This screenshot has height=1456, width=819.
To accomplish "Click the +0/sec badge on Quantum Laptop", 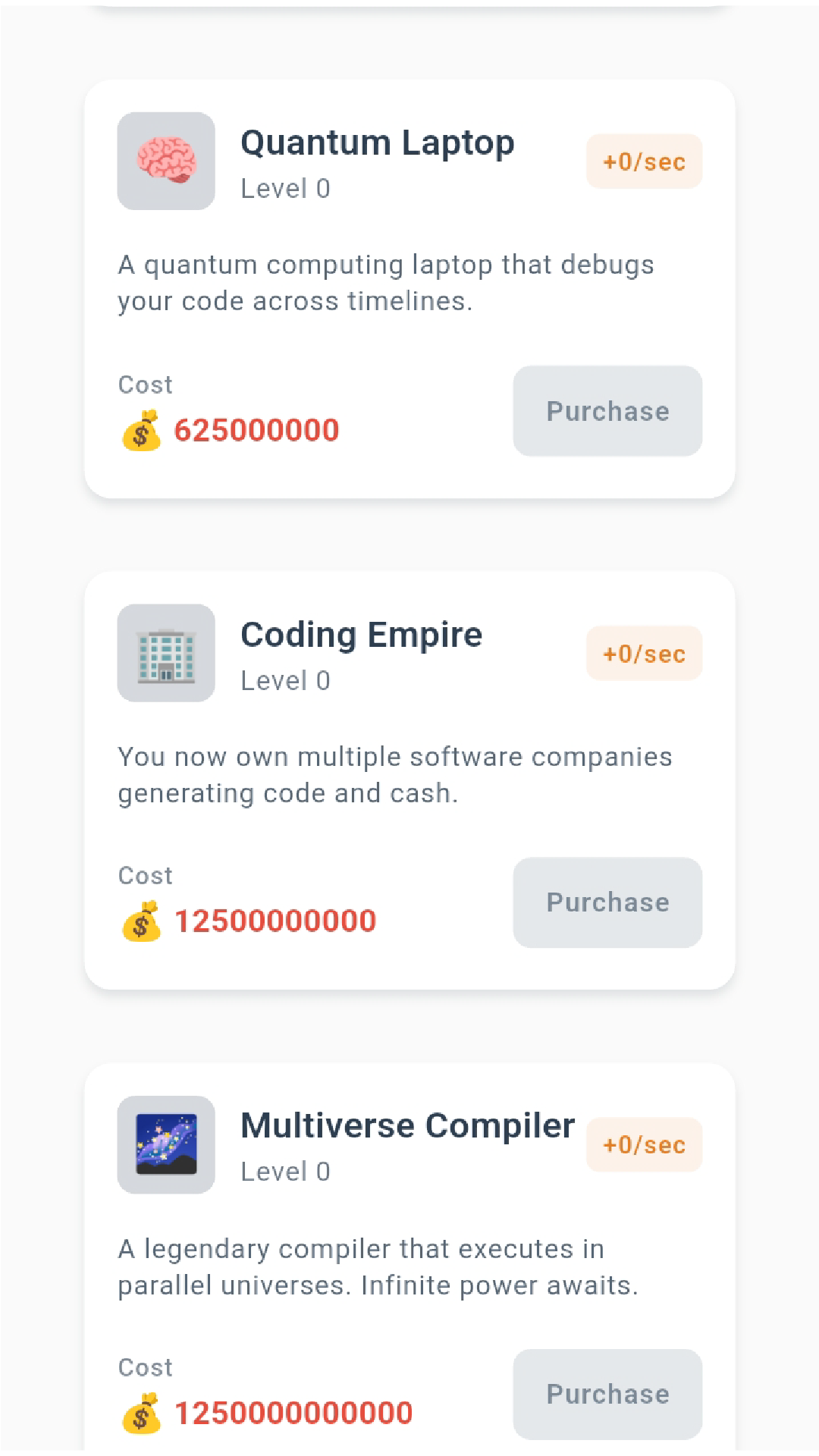I will [644, 161].
